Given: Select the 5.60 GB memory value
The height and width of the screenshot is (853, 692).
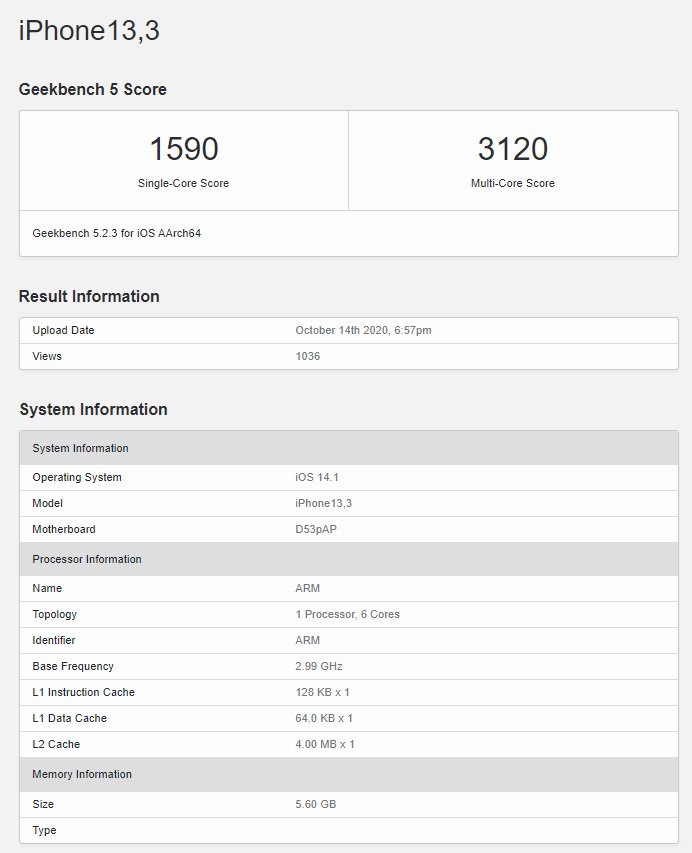Looking at the screenshot, I should click(x=316, y=805).
